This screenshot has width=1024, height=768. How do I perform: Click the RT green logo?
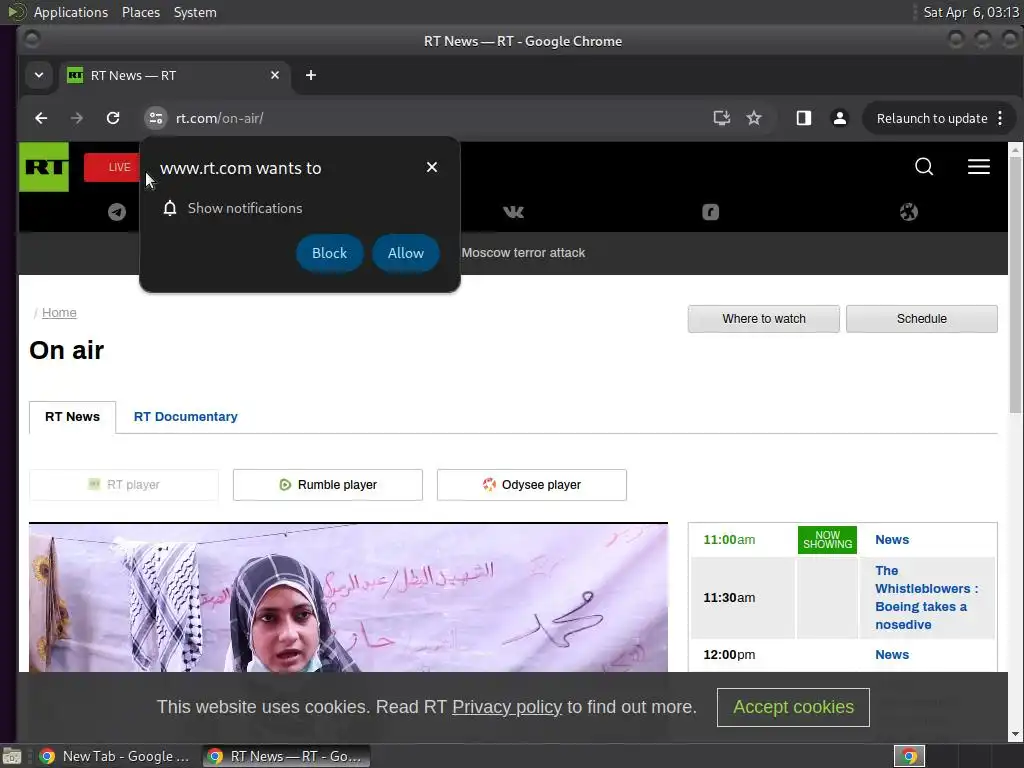44,167
